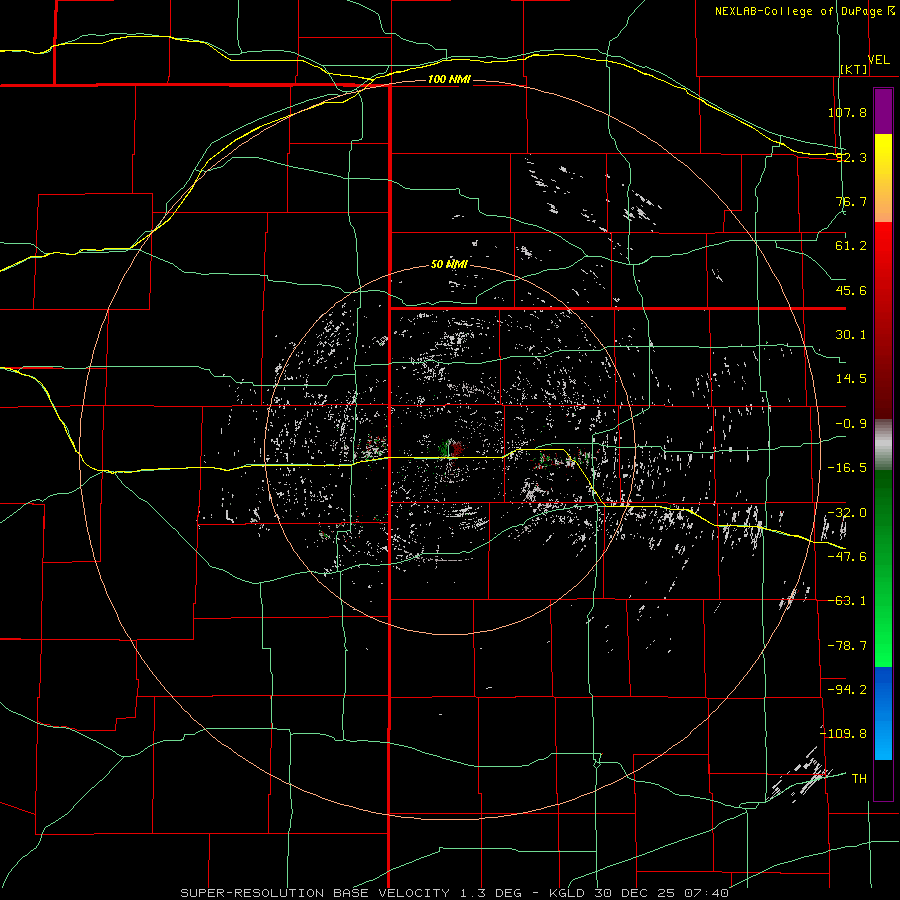The image size is (900, 900).
Task: Click the -16.5 value on velocity scale
Action: coord(847,468)
